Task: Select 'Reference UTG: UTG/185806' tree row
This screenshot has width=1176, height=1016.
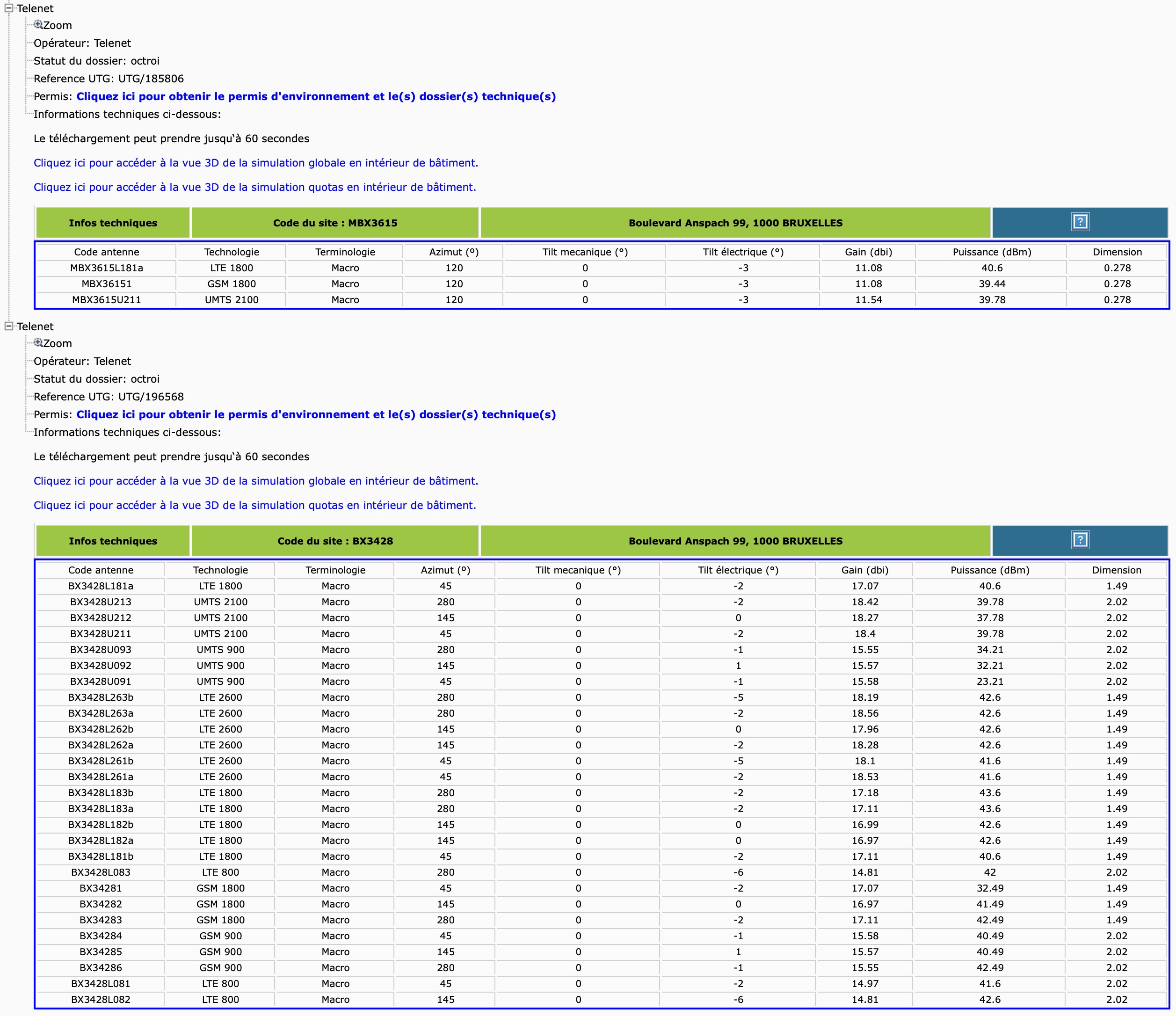Action: pos(109,79)
